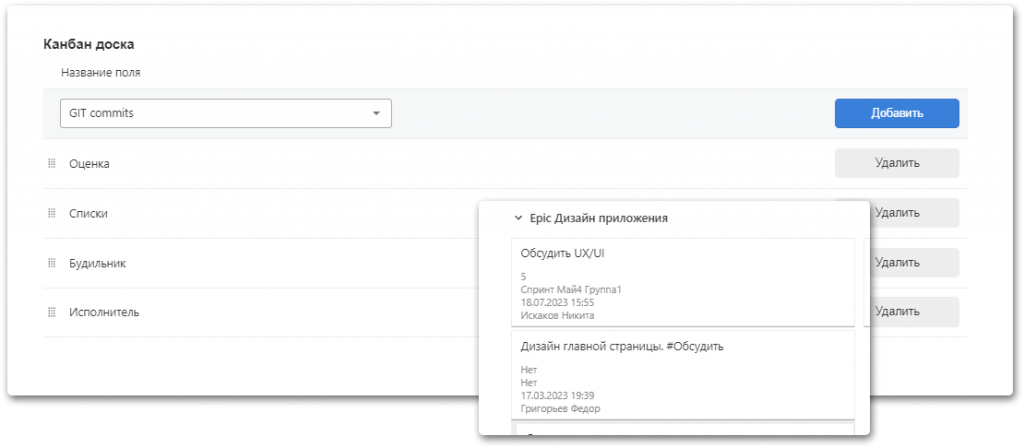Image resolution: width=1024 pixels, height=448 pixels.
Task: Click the drag handle beside Будильник
Action: [x=52, y=263]
